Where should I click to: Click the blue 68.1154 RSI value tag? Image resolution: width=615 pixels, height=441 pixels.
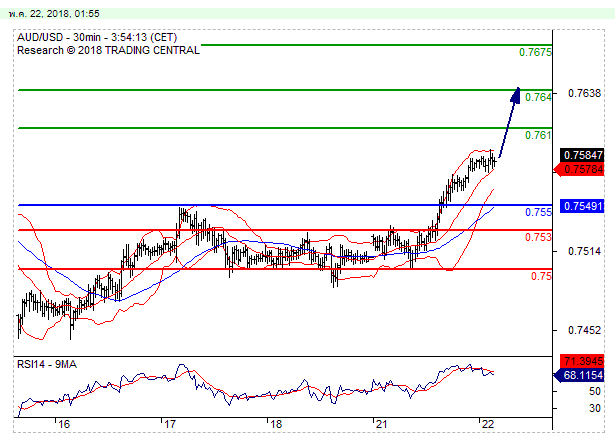[x=579, y=375]
